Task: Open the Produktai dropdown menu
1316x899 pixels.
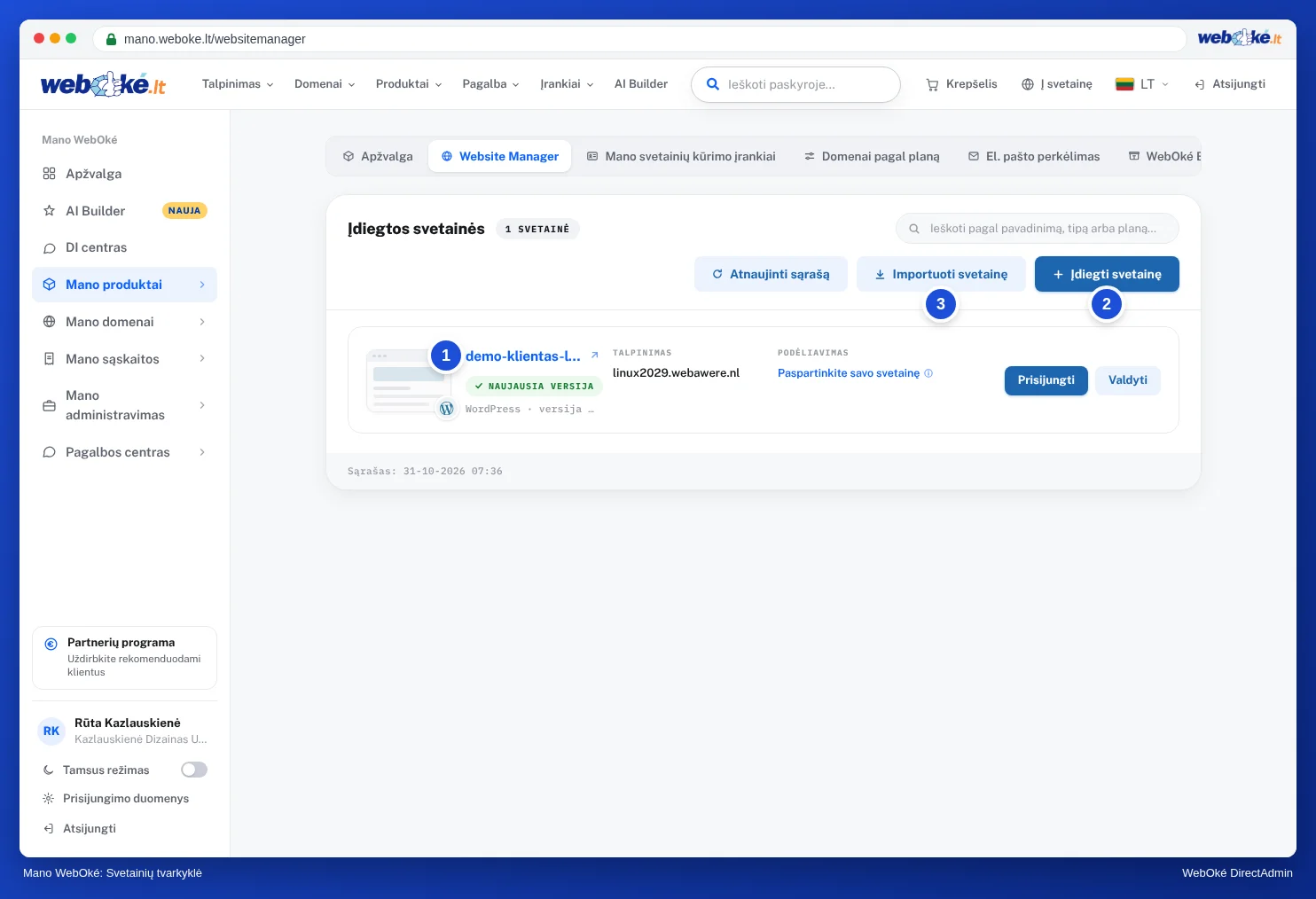Action: coord(409,84)
